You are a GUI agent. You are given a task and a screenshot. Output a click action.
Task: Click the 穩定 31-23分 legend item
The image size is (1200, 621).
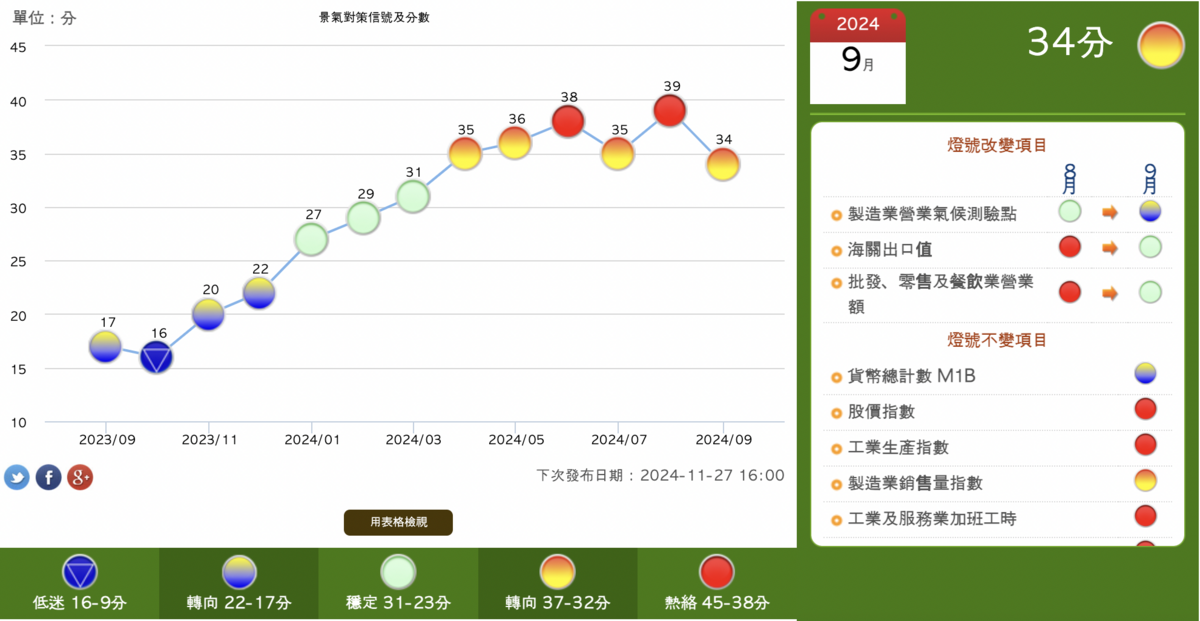coord(398,584)
